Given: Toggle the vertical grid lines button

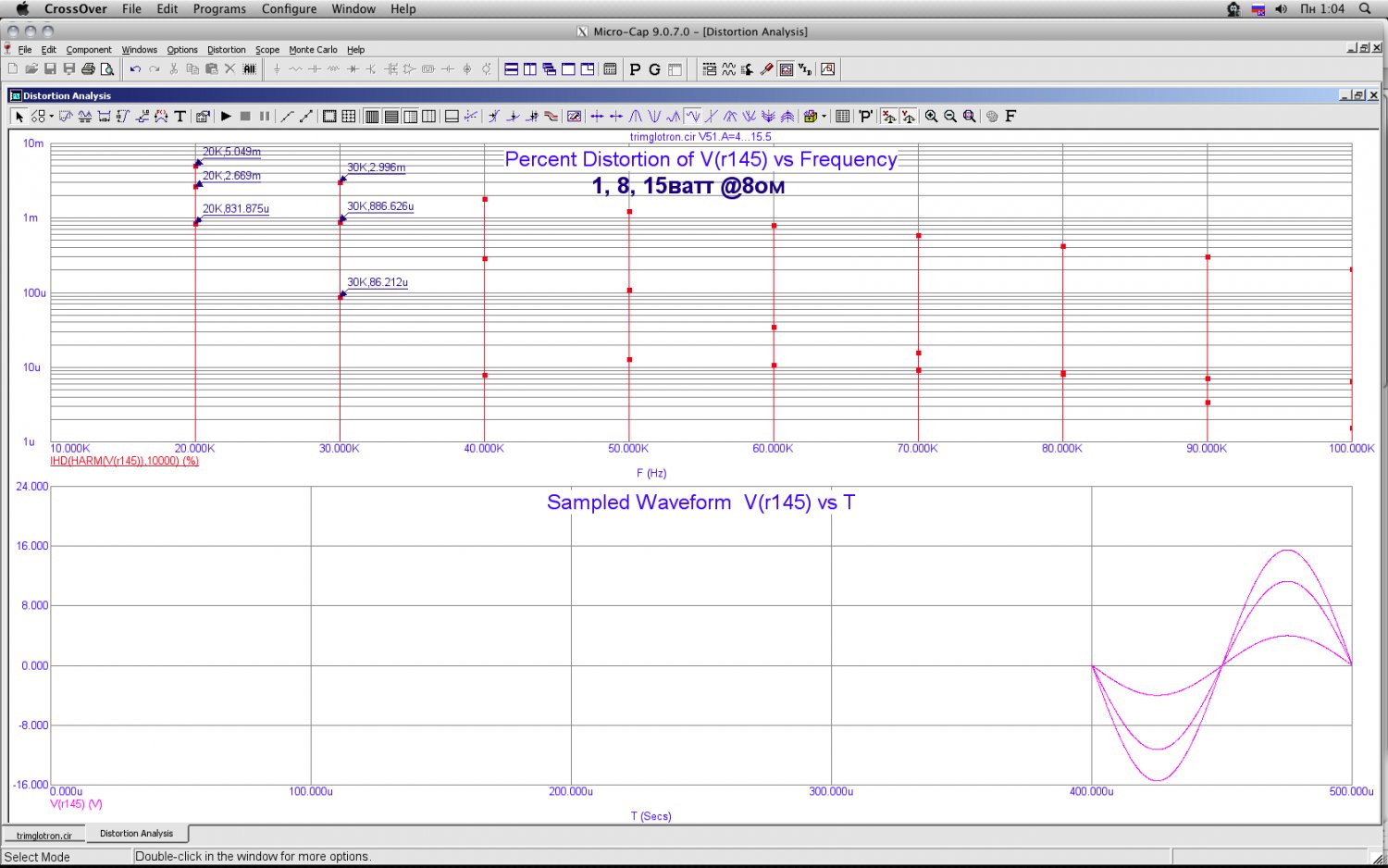Looking at the screenshot, I should point(371,117).
